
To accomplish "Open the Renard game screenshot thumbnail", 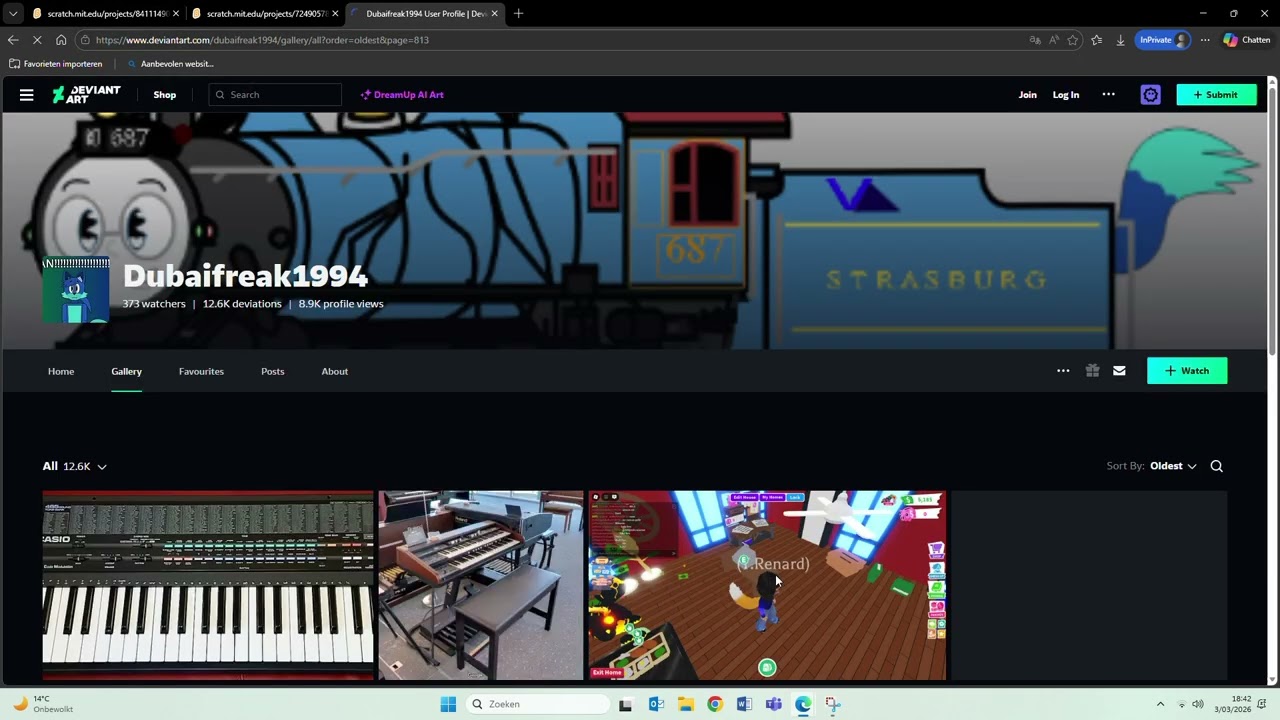I will click(767, 585).
